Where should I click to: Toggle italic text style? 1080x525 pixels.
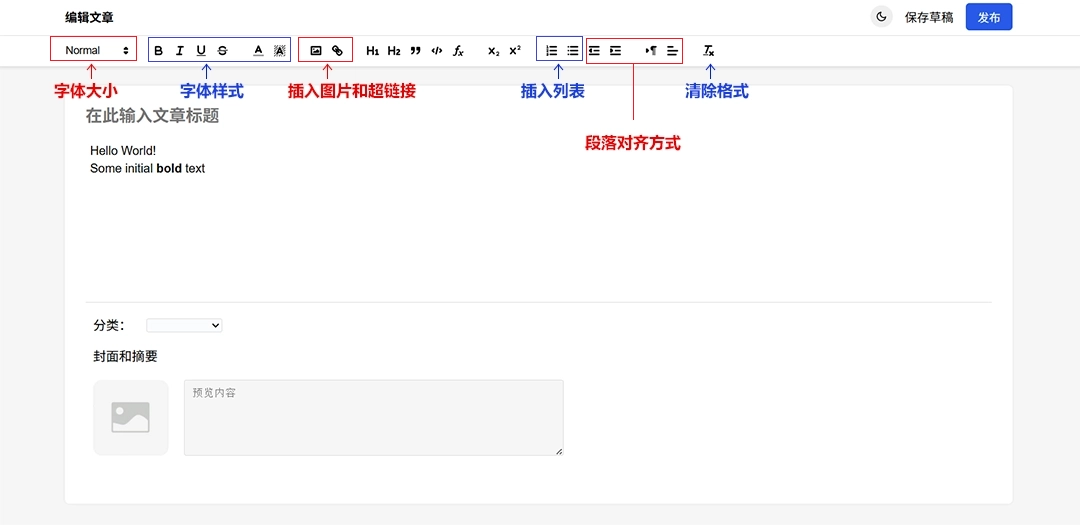[x=180, y=50]
